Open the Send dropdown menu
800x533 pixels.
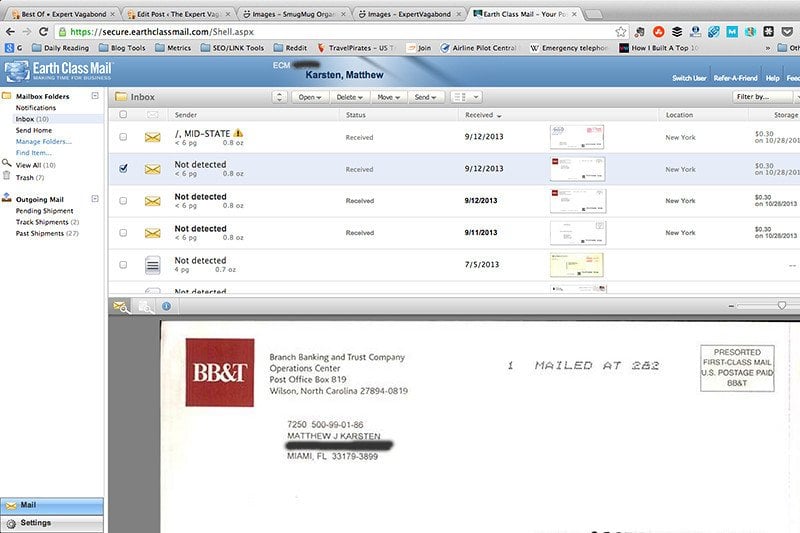coord(426,97)
